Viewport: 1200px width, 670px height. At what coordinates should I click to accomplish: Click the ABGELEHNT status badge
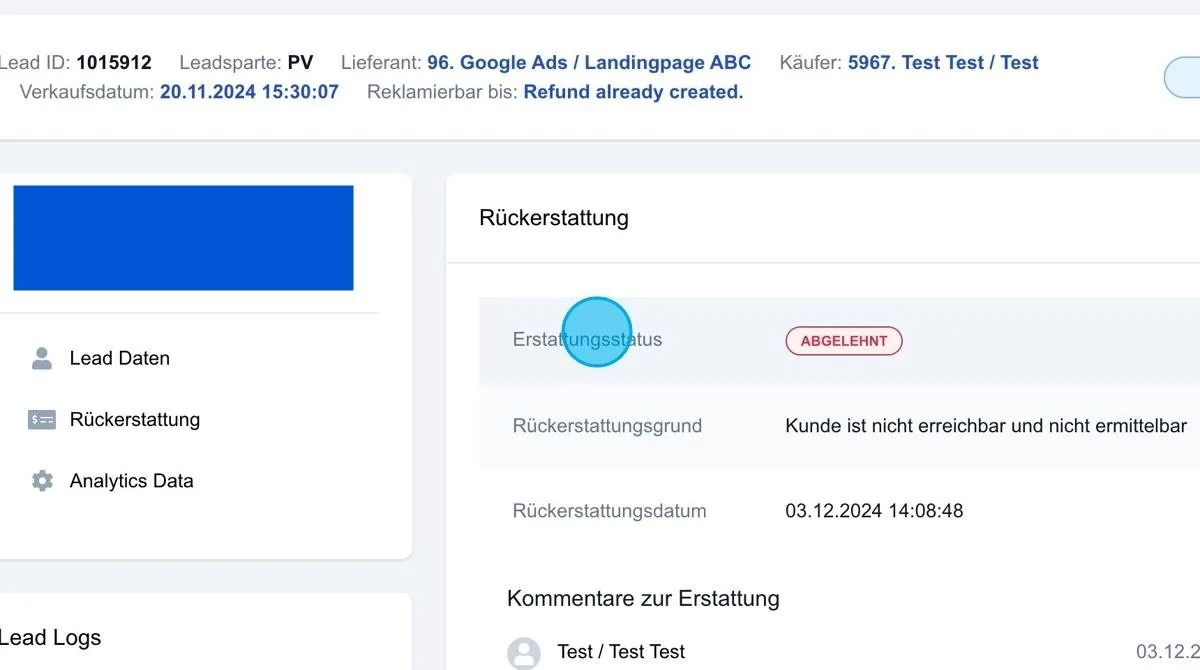click(x=844, y=341)
